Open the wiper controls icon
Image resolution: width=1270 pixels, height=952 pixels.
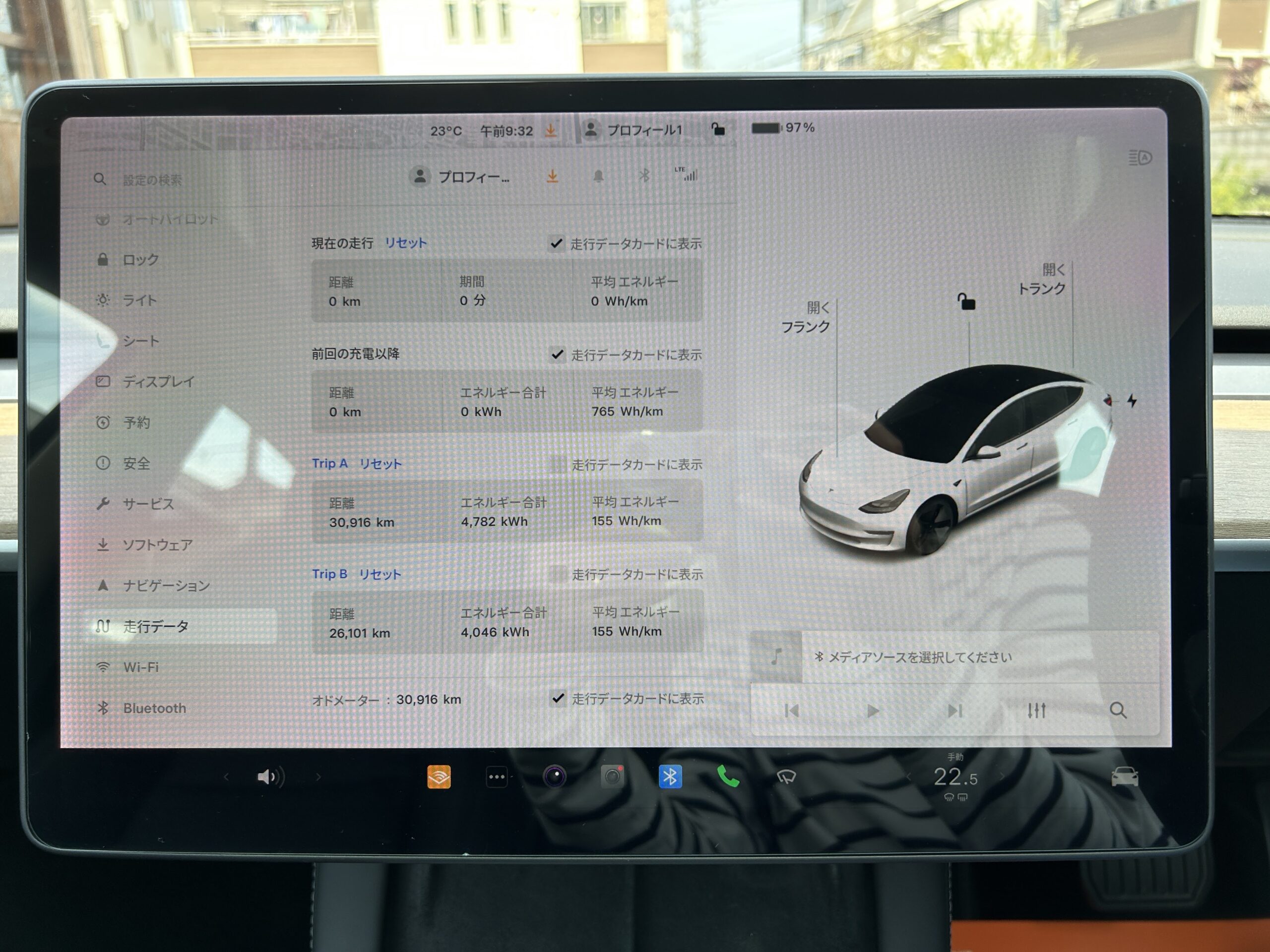tap(786, 777)
